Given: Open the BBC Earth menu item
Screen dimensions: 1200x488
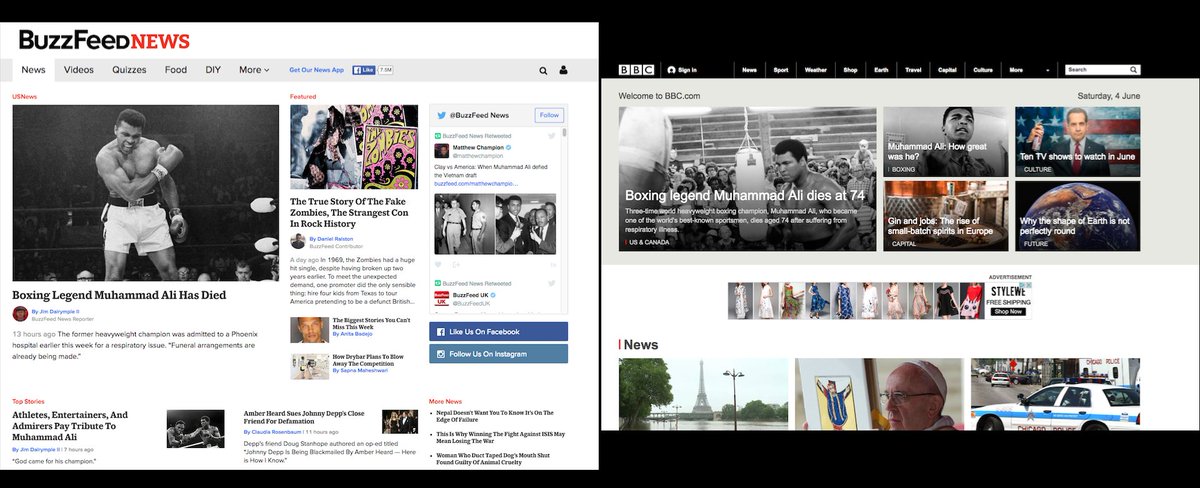Looking at the screenshot, I should tap(881, 70).
